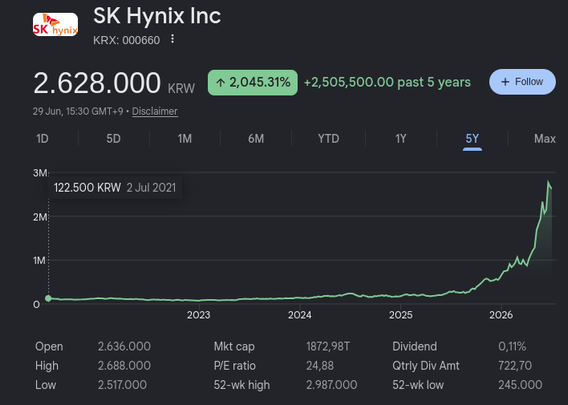Click the Open value 2.636.000

(124, 346)
